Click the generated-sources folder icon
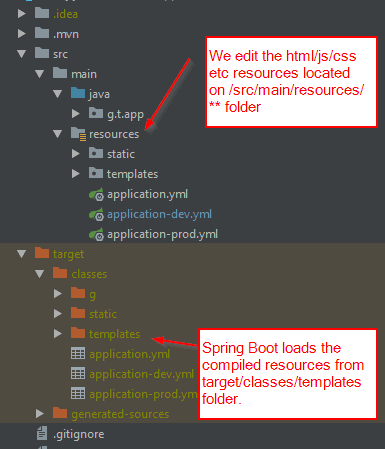385x449 pixels. click(60, 413)
